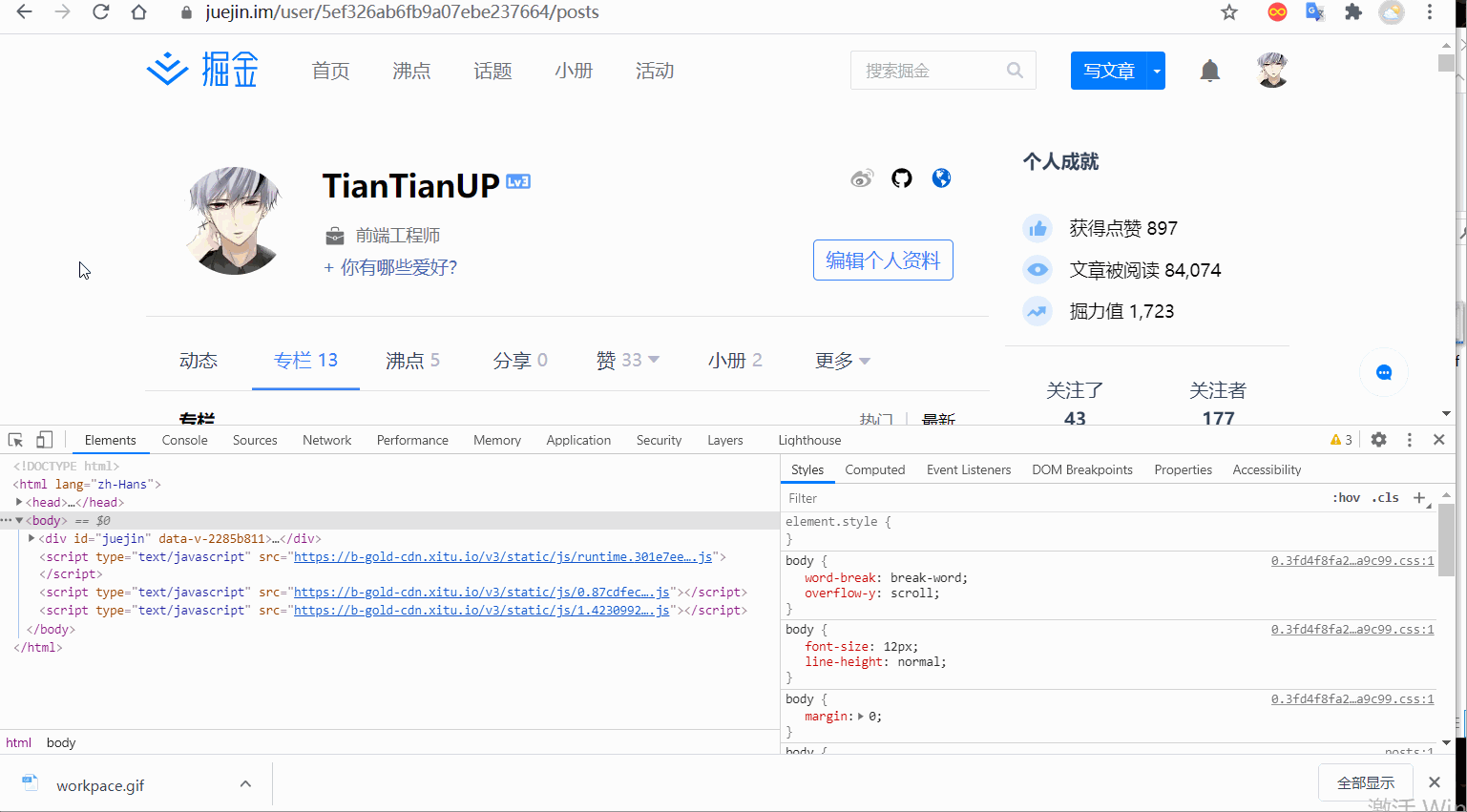
Task: Toggle the :hov element state panel
Action: (1347, 498)
